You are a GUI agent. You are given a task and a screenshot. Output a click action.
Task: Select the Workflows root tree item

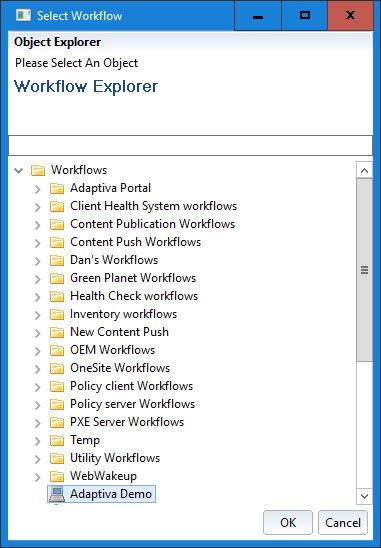(79, 170)
